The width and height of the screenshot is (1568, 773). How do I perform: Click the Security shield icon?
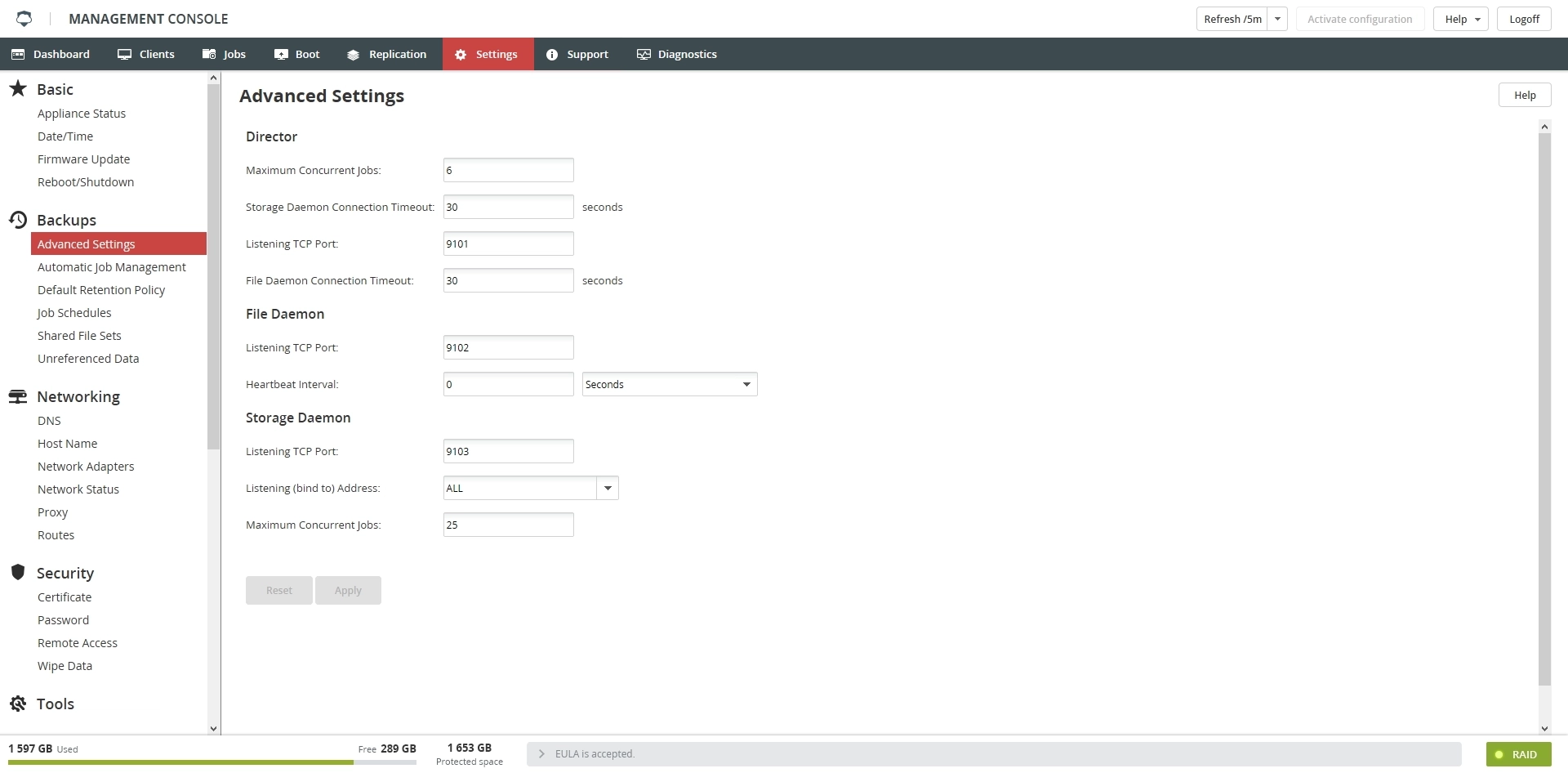coord(18,572)
